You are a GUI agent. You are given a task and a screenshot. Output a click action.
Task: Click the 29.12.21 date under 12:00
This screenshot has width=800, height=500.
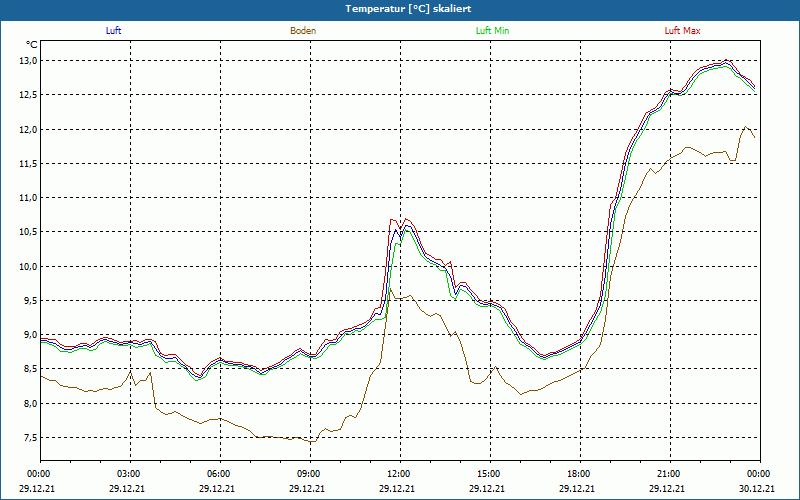(x=397, y=488)
